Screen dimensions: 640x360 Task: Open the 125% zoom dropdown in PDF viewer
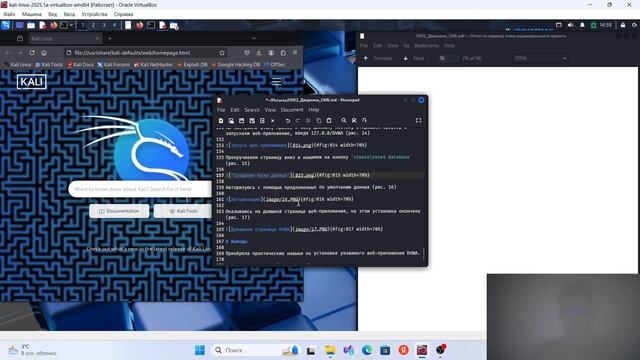coord(540,58)
